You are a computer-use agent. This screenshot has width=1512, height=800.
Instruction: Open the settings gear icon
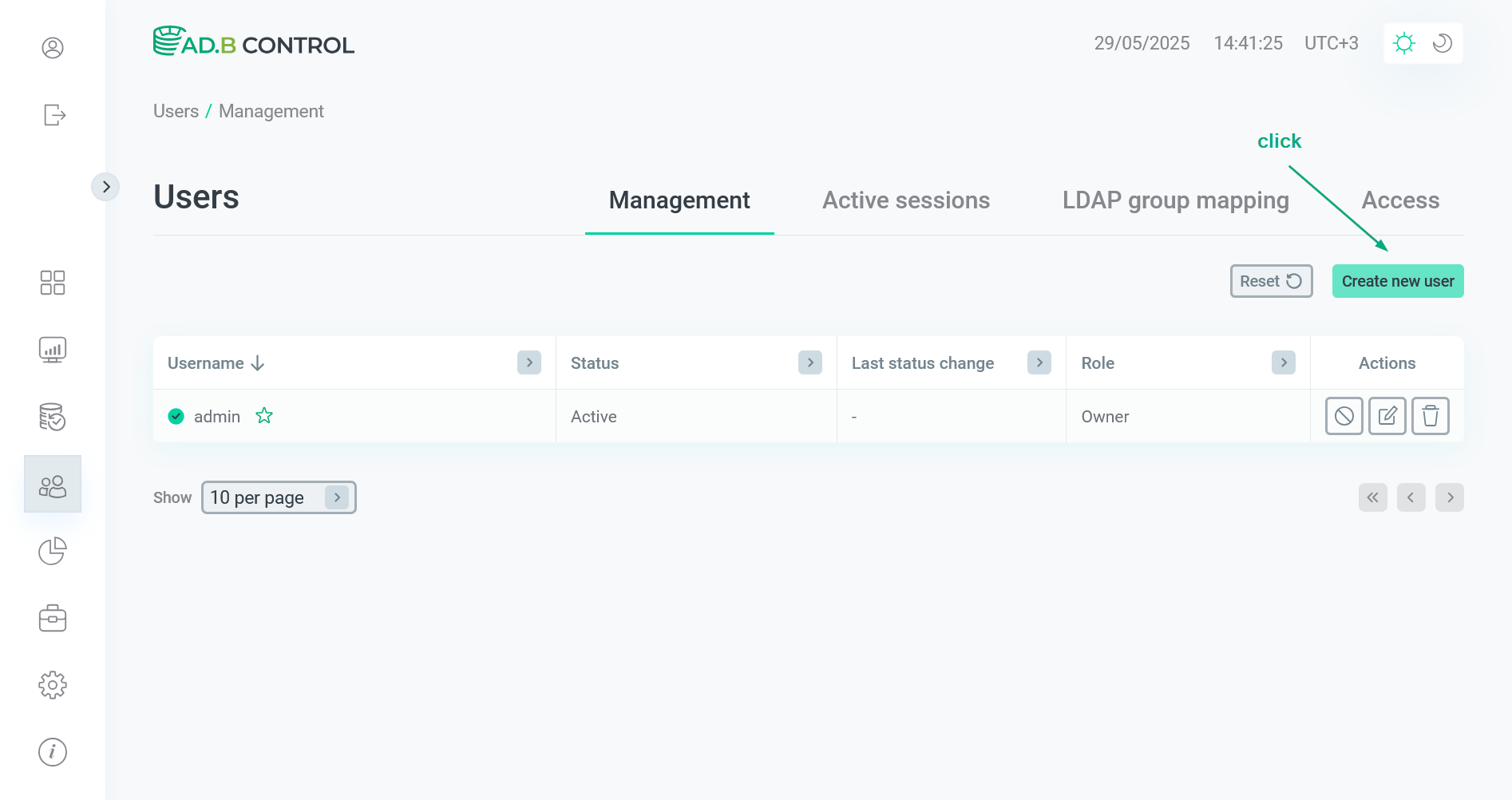pos(53,685)
